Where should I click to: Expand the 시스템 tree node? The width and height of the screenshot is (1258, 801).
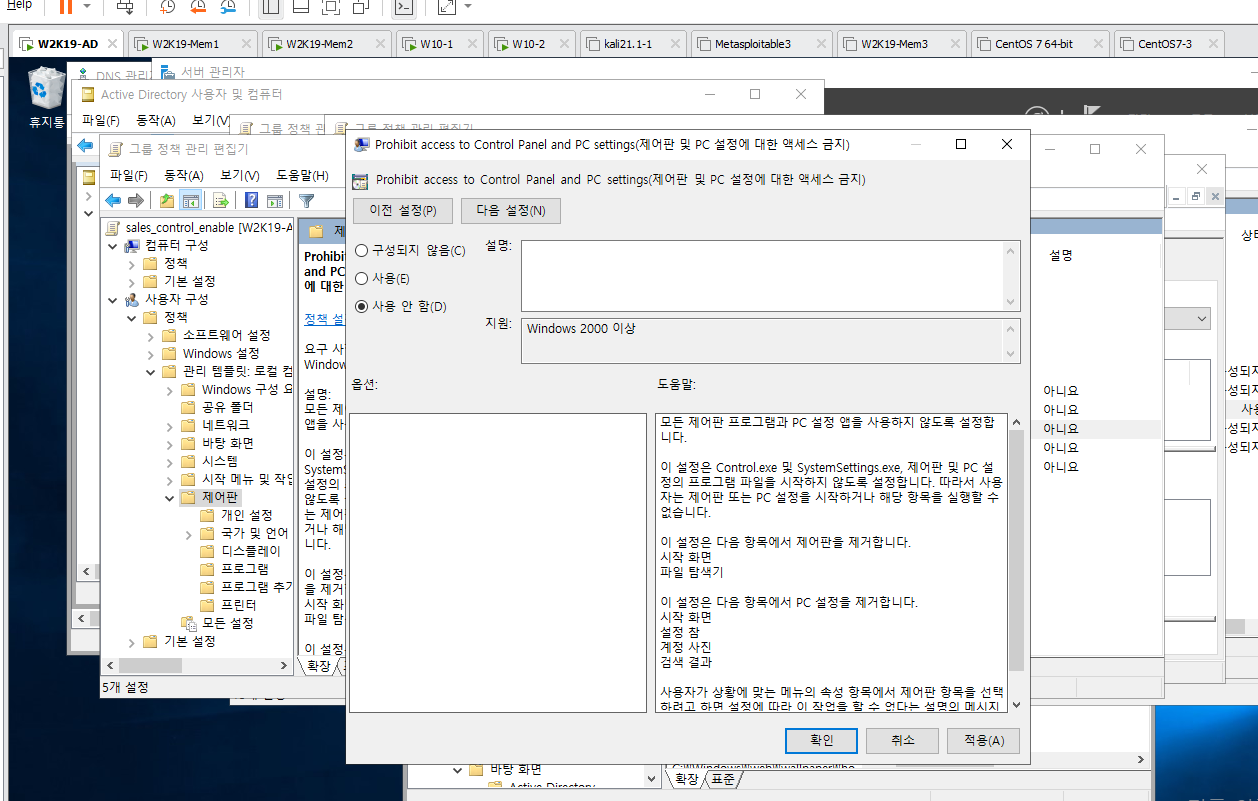click(x=169, y=461)
